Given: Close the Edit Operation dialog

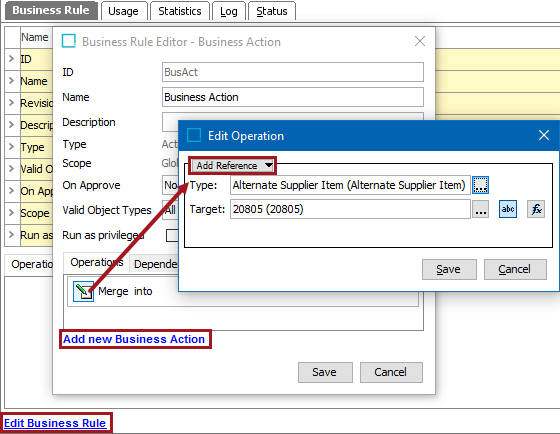Looking at the screenshot, I should (544, 135).
